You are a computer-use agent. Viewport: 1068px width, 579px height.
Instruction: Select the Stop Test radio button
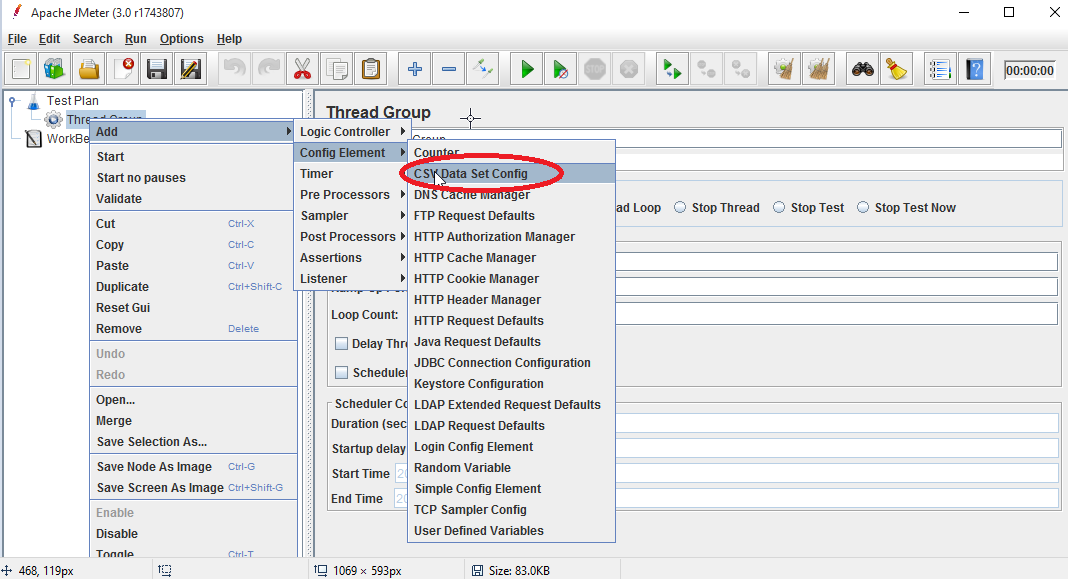click(779, 208)
